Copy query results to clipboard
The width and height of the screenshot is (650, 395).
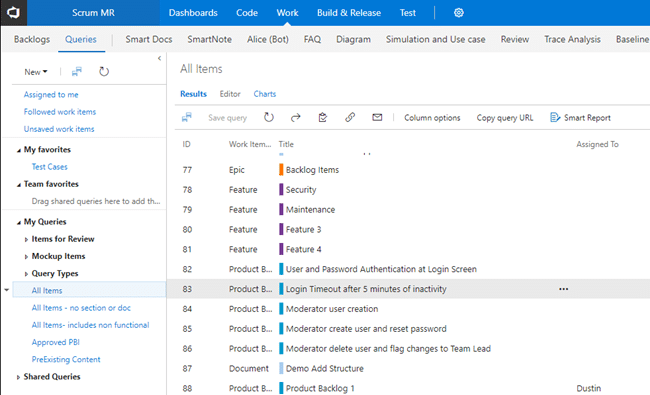click(x=323, y=118)
